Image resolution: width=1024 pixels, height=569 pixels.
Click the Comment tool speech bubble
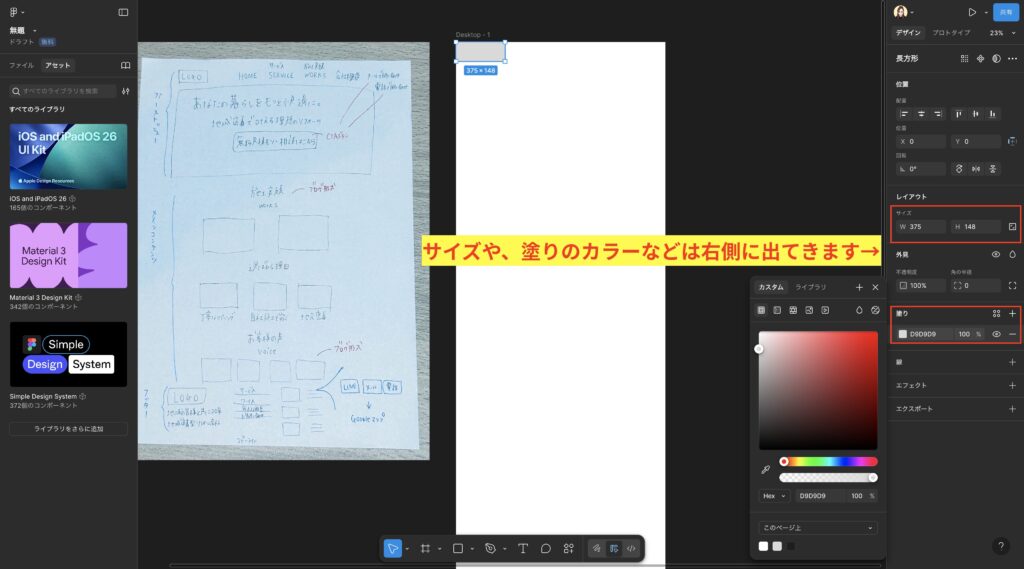point(546,548)
